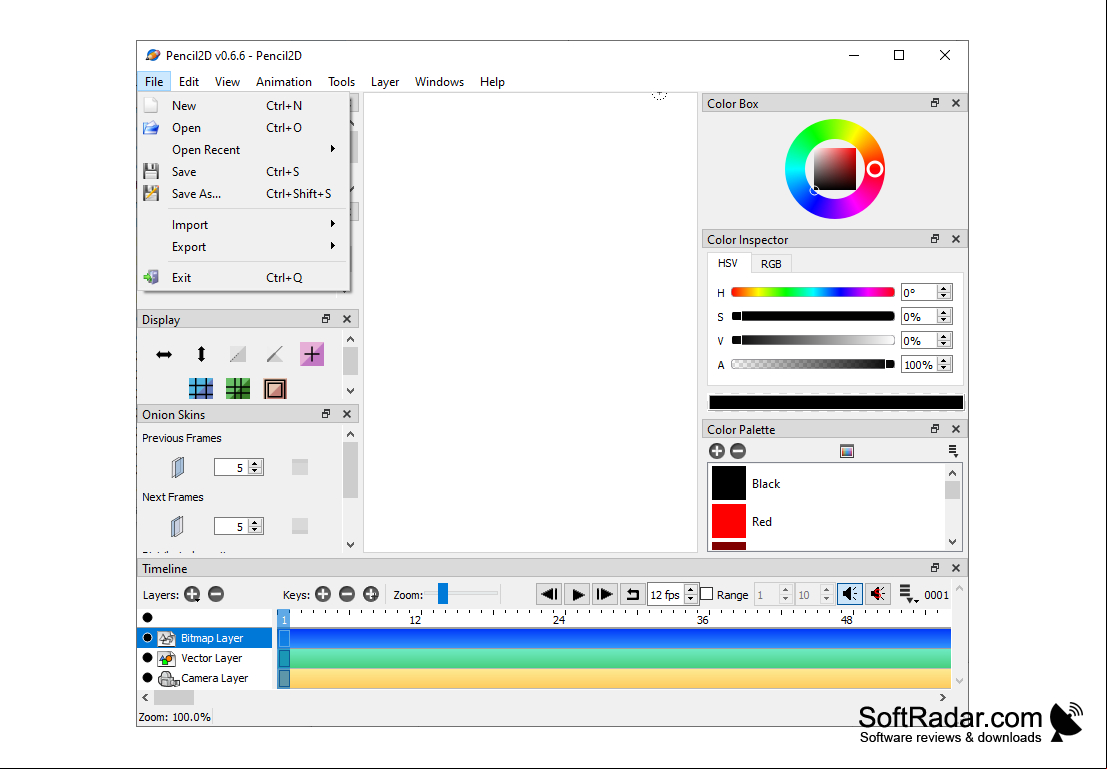Adjust previous frames count stepper
1107x769 pixels.
click(x=256, y=467)
